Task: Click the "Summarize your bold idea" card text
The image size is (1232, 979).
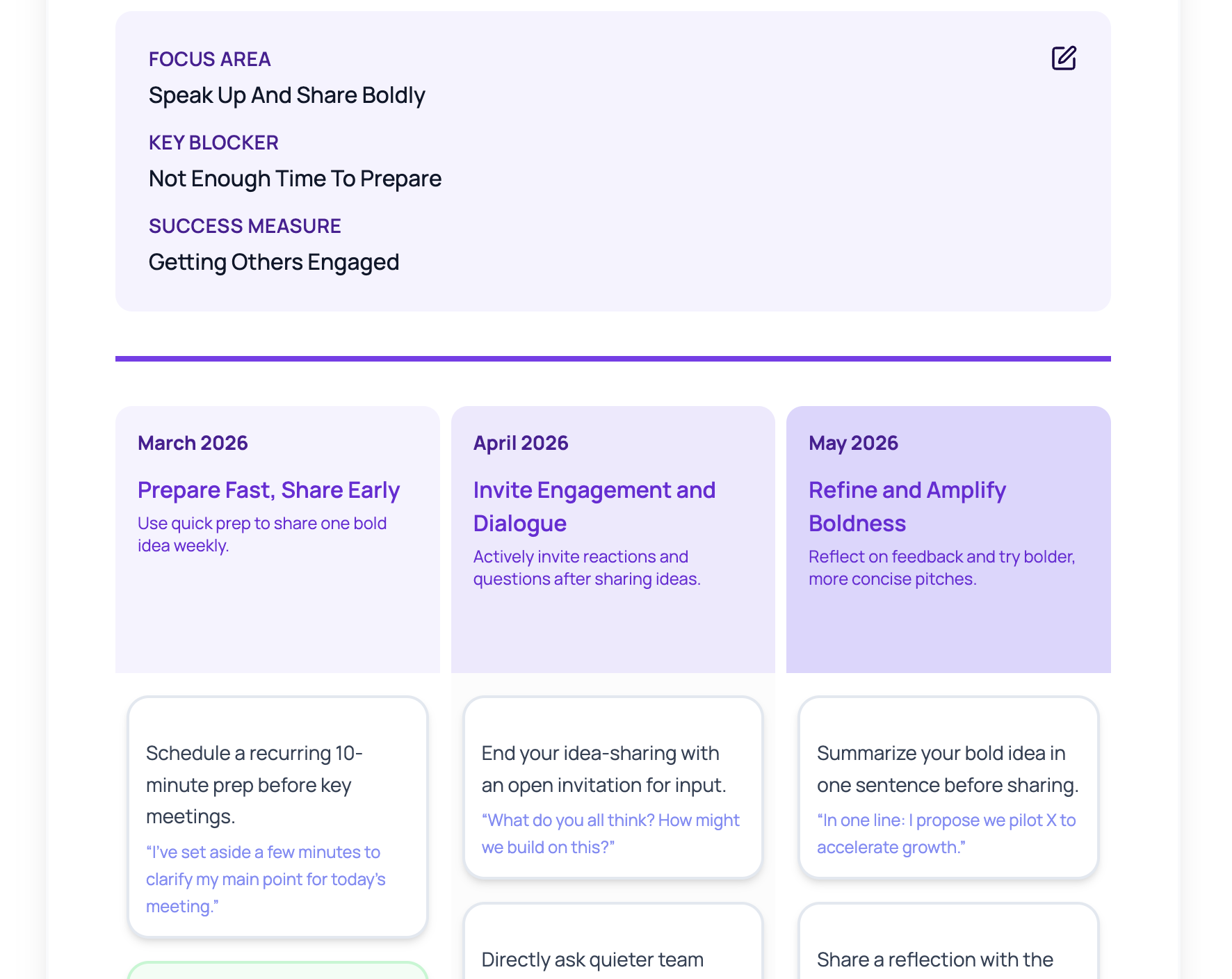Action: pos(947,769)
